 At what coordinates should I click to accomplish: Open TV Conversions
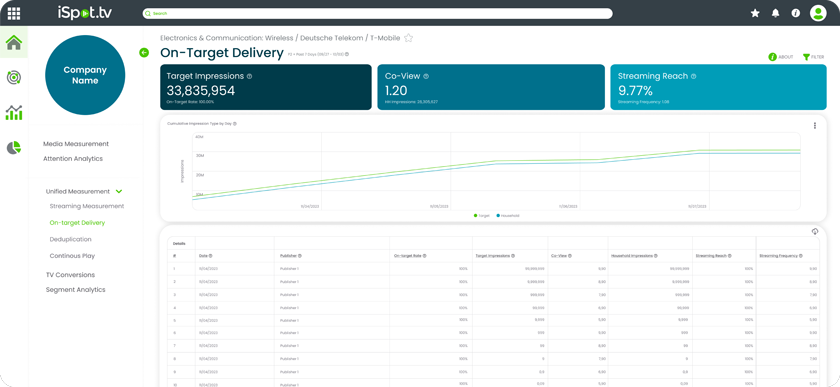pos(70,275)
